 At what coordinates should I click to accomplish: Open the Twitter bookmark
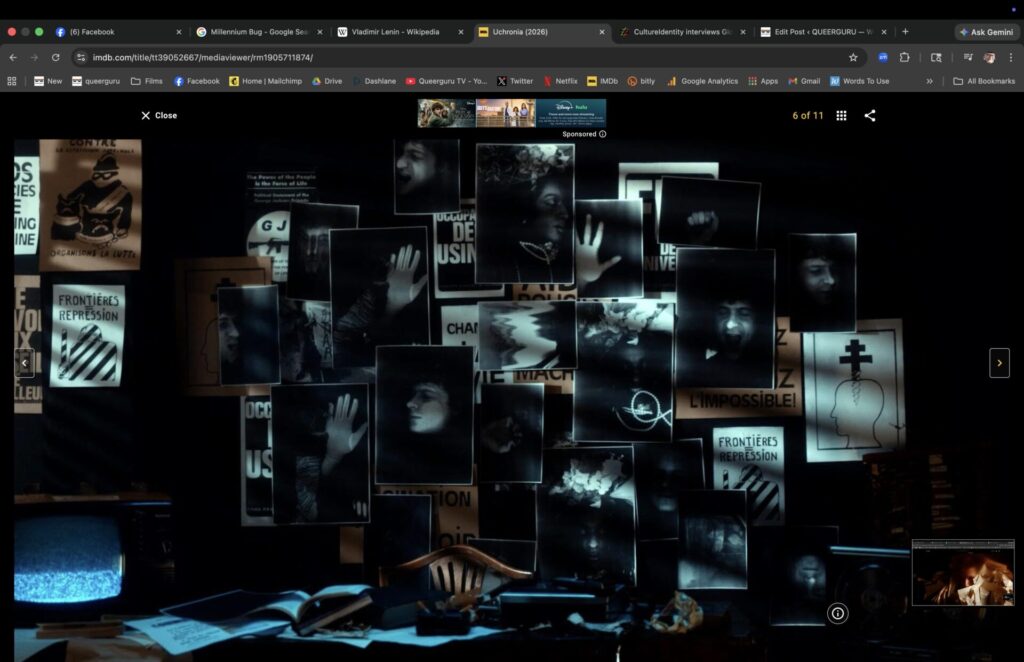tap(515, 81)
